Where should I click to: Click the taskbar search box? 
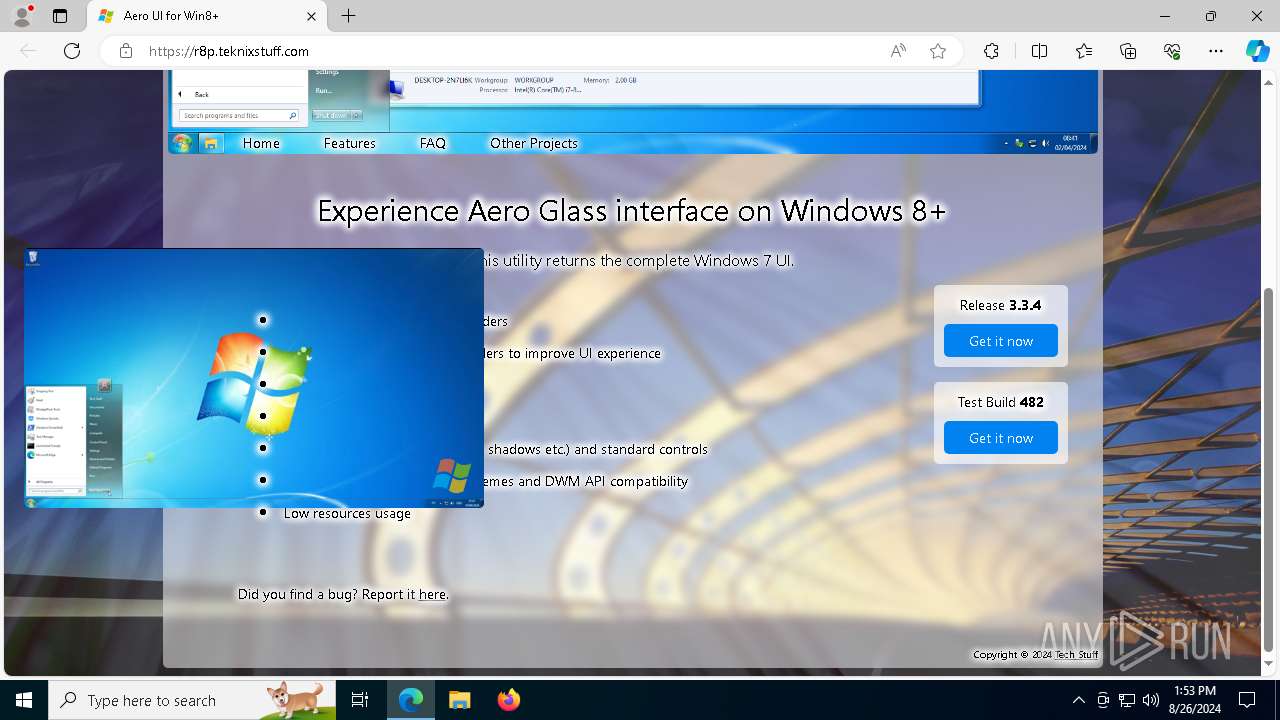point(192,700)
